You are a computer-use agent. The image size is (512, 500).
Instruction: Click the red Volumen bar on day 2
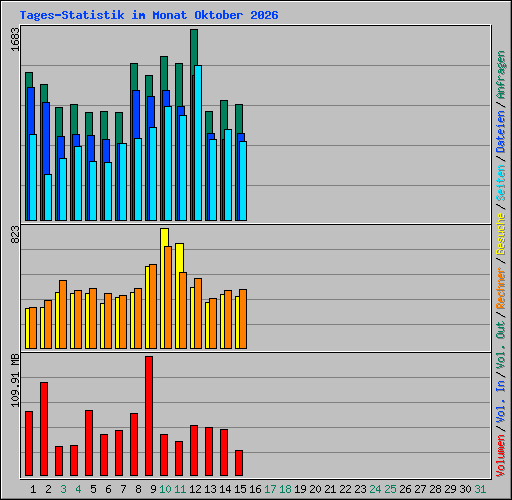tap(44, 429)
